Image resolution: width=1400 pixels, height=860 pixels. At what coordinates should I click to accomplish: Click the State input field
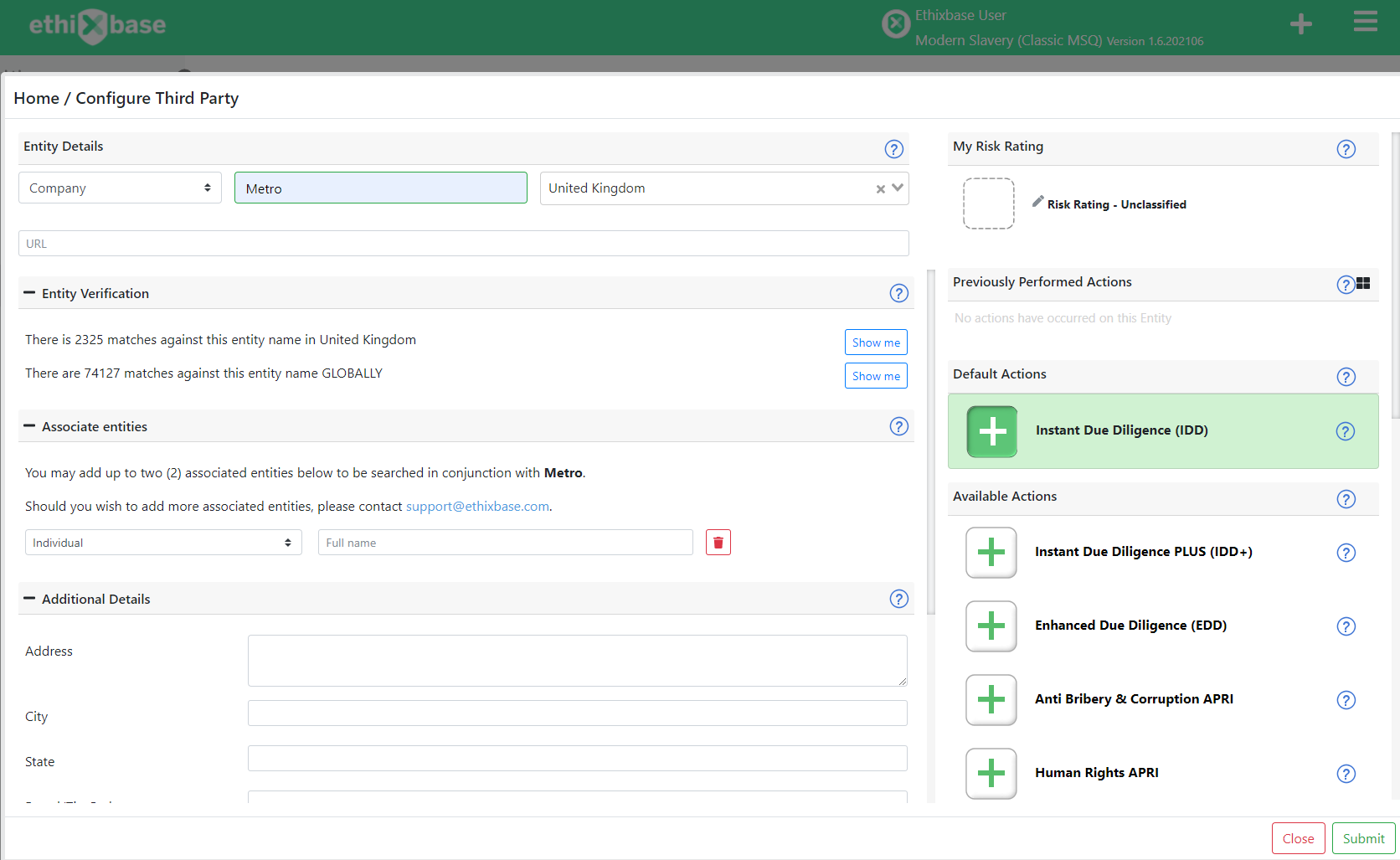coord(578,759)
